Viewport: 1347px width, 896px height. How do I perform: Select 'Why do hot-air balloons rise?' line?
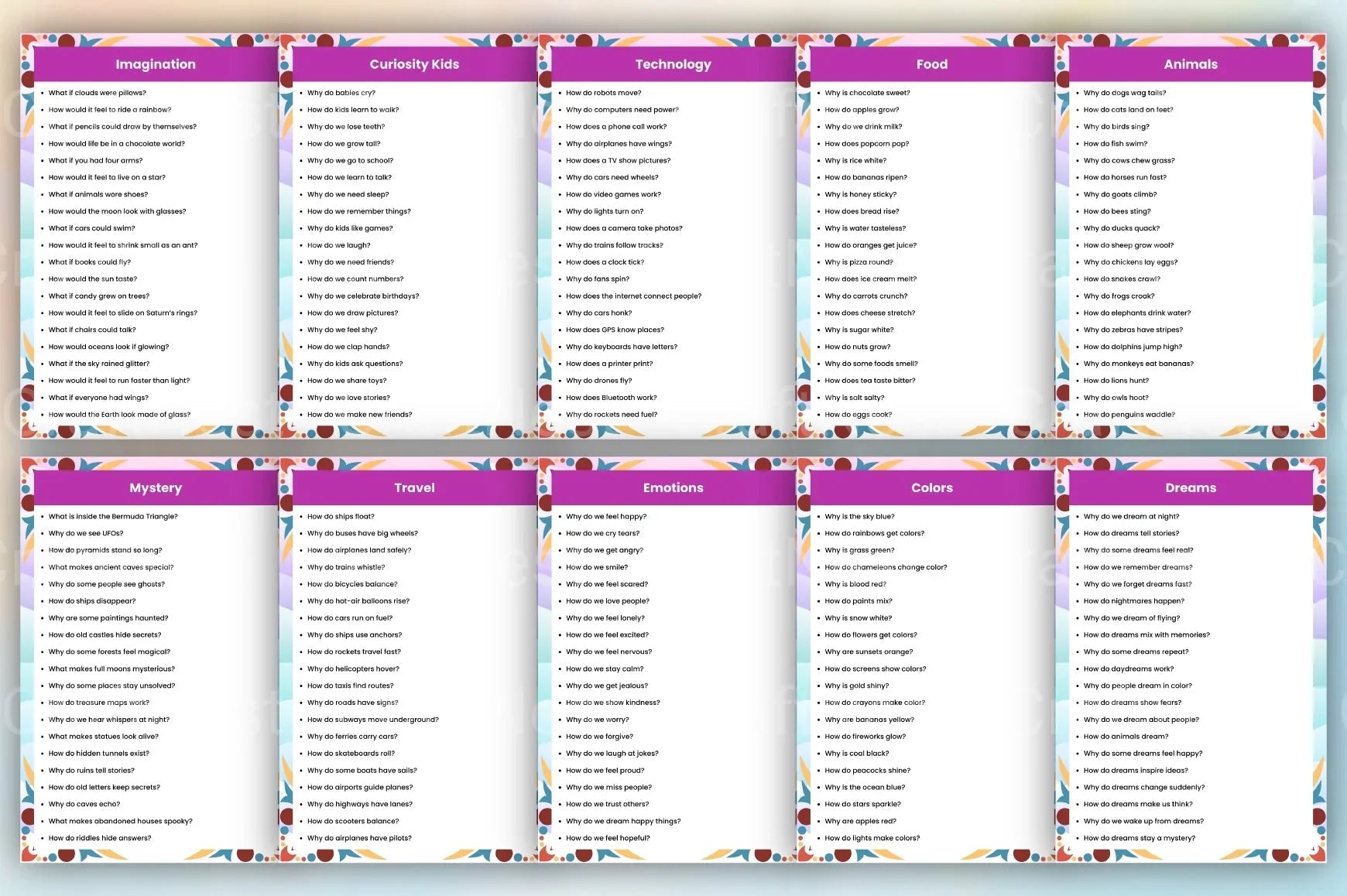coord(358,601)
